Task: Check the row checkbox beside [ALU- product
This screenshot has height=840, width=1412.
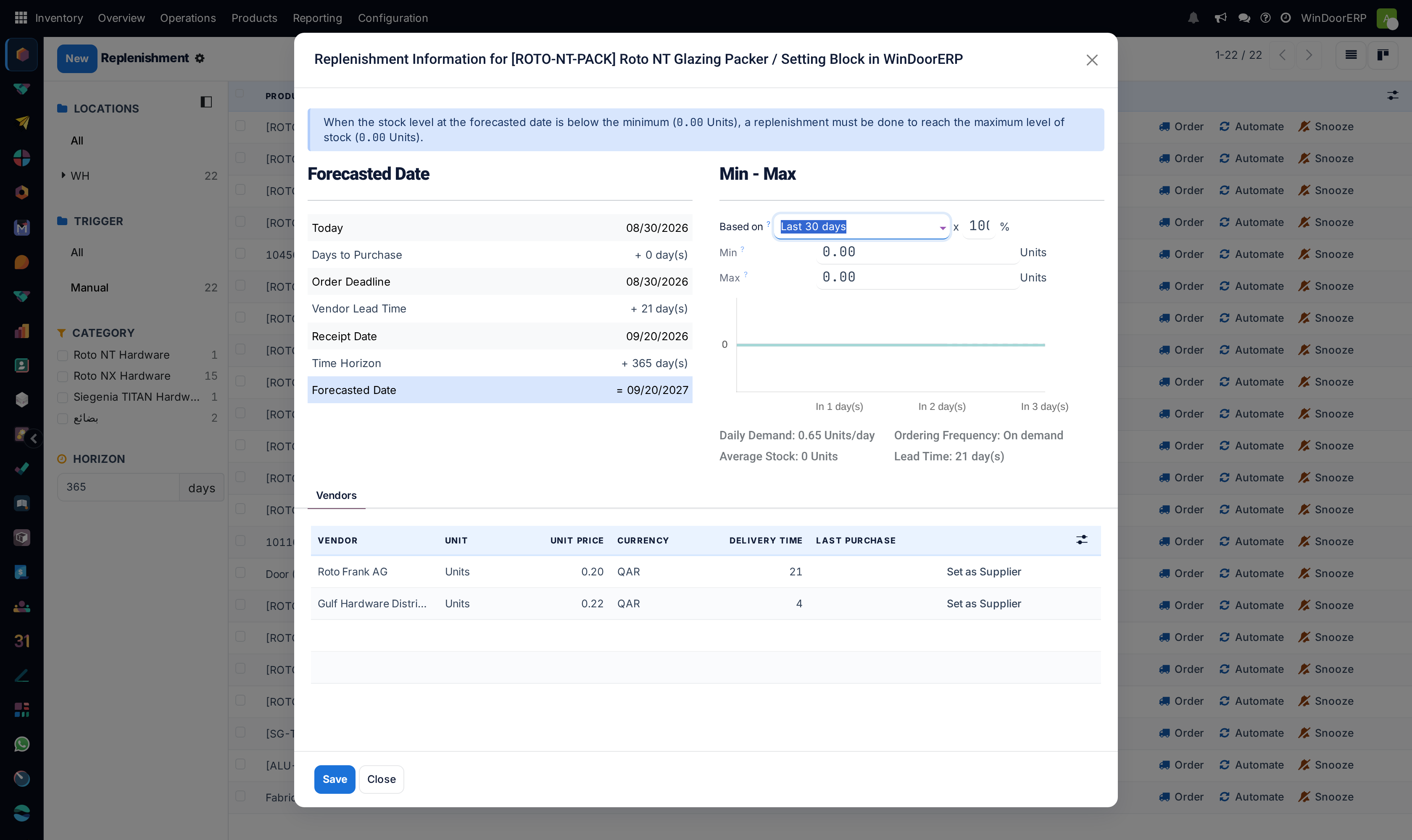Action: (240, 764)
